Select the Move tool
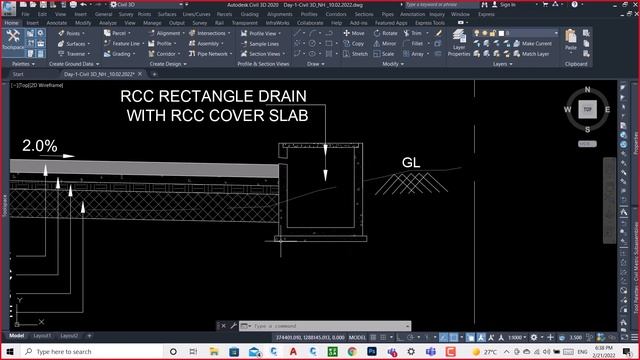This screenshot has height=360, width=640. tap(354, 33)
